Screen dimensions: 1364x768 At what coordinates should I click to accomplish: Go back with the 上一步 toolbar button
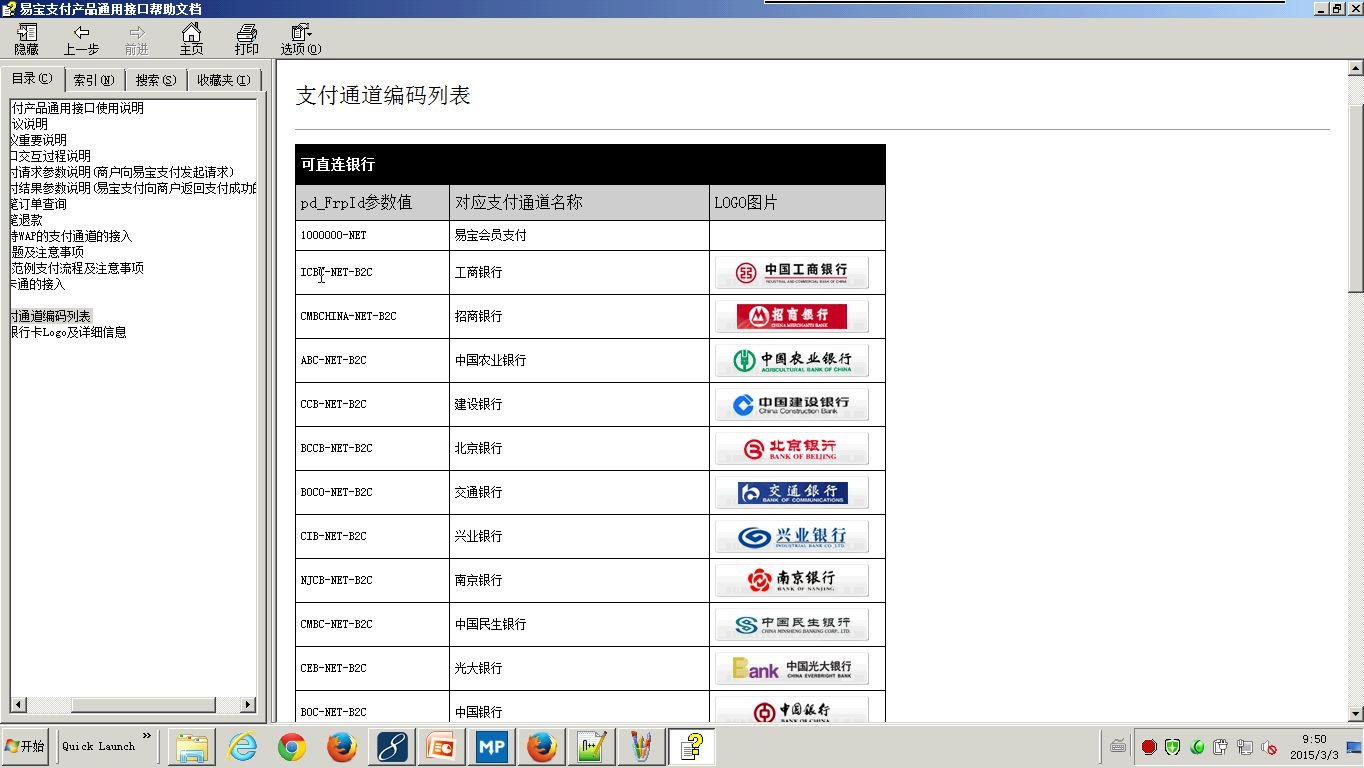[81, 39]
